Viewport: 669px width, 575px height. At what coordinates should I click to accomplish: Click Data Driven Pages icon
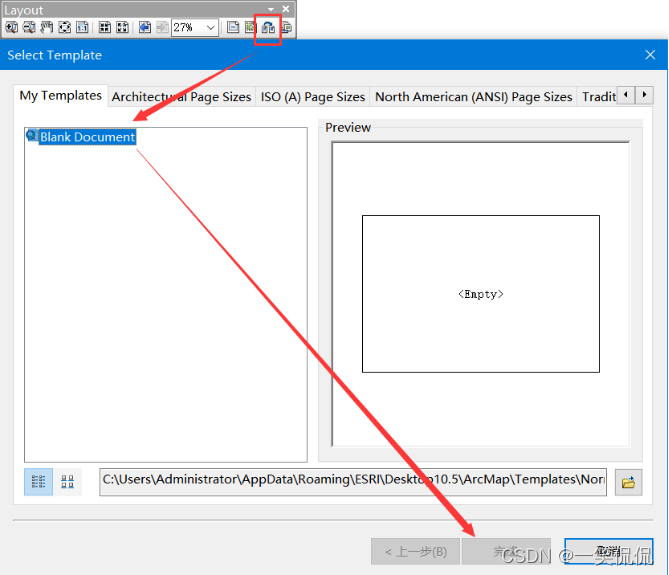[287, 28]
